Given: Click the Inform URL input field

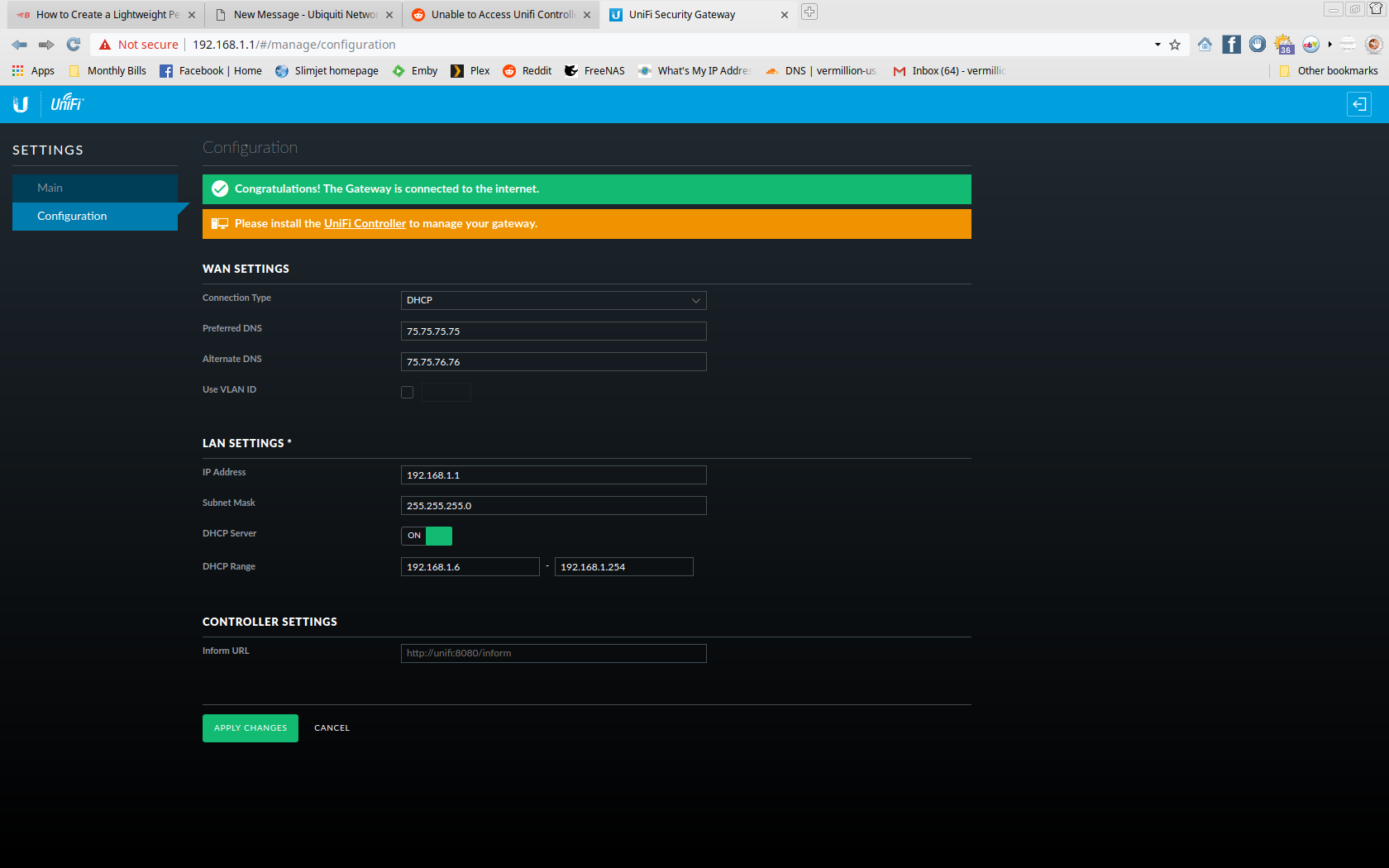Looking at the screenshot, I should (x=553, y=653).
